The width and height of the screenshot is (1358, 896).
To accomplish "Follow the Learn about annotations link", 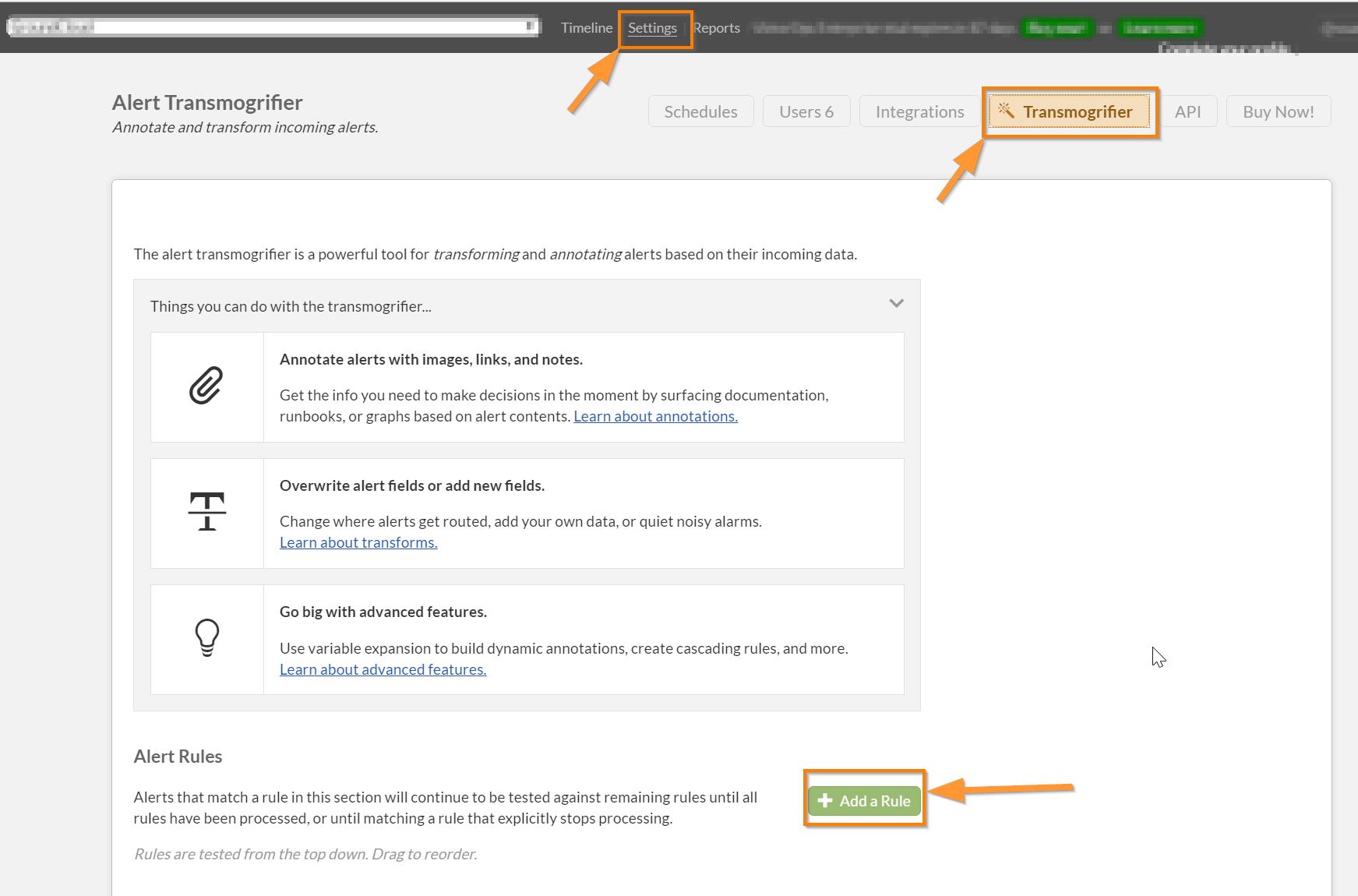I will (655, 417).
